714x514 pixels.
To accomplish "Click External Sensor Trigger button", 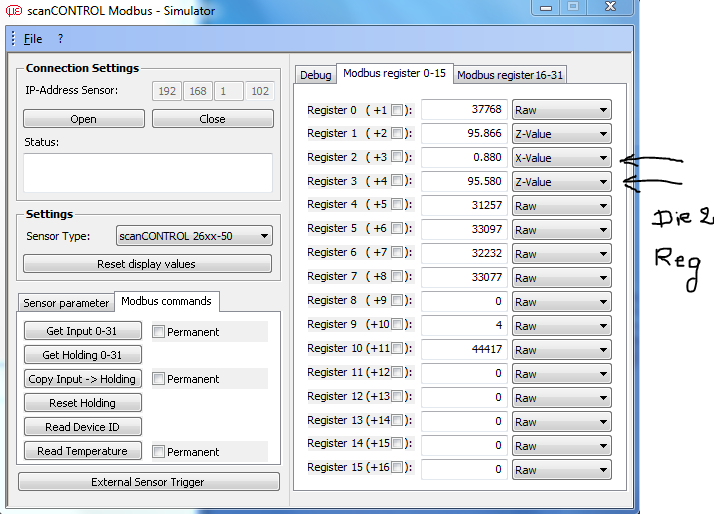I will 148,482.
